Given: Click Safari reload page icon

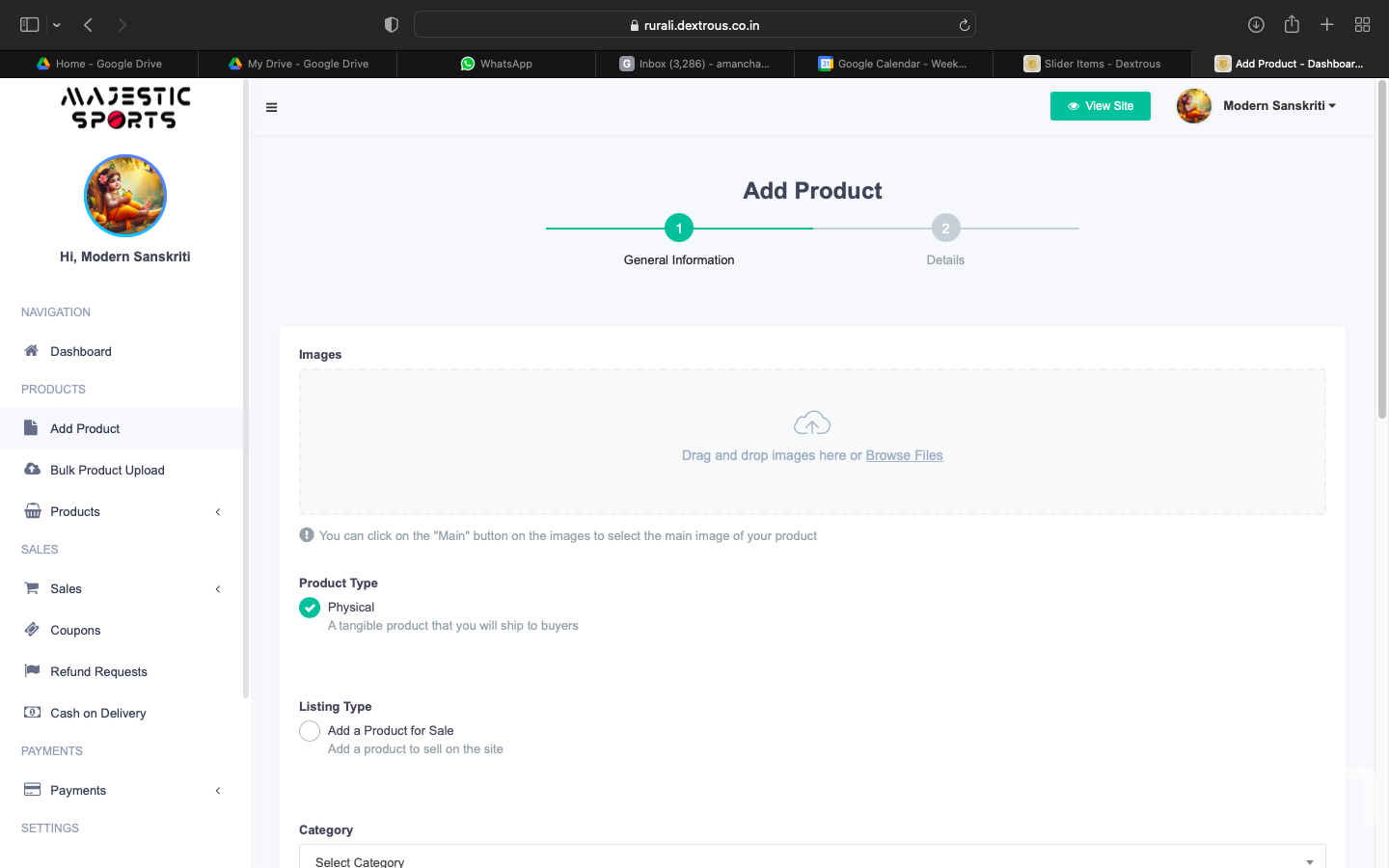Looking at the screenshot, I should (964, 25).
